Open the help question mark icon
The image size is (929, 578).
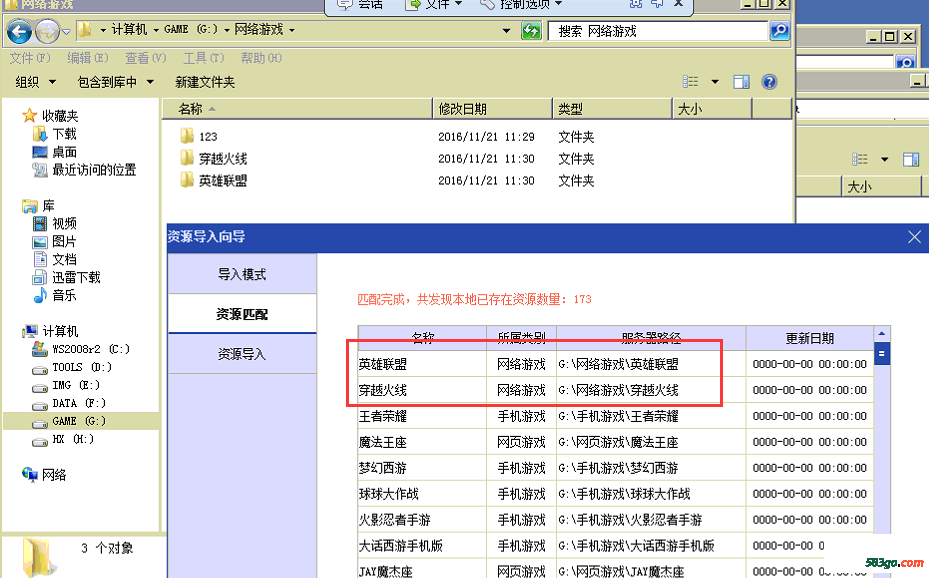[769, 82]
